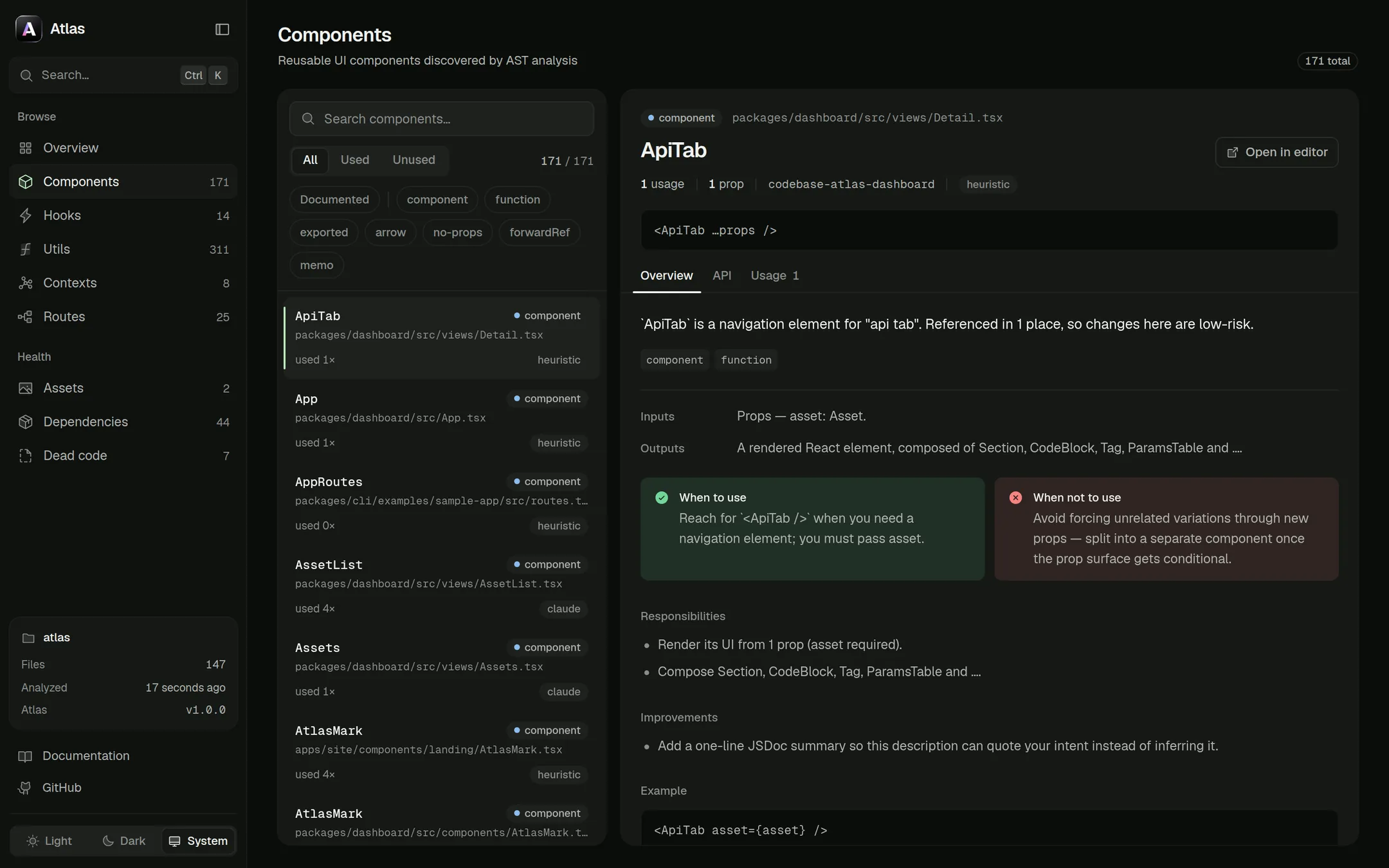1389x868 pixels.
Task: Toggle the forwardRef filter chip
Action: (540, 233)
